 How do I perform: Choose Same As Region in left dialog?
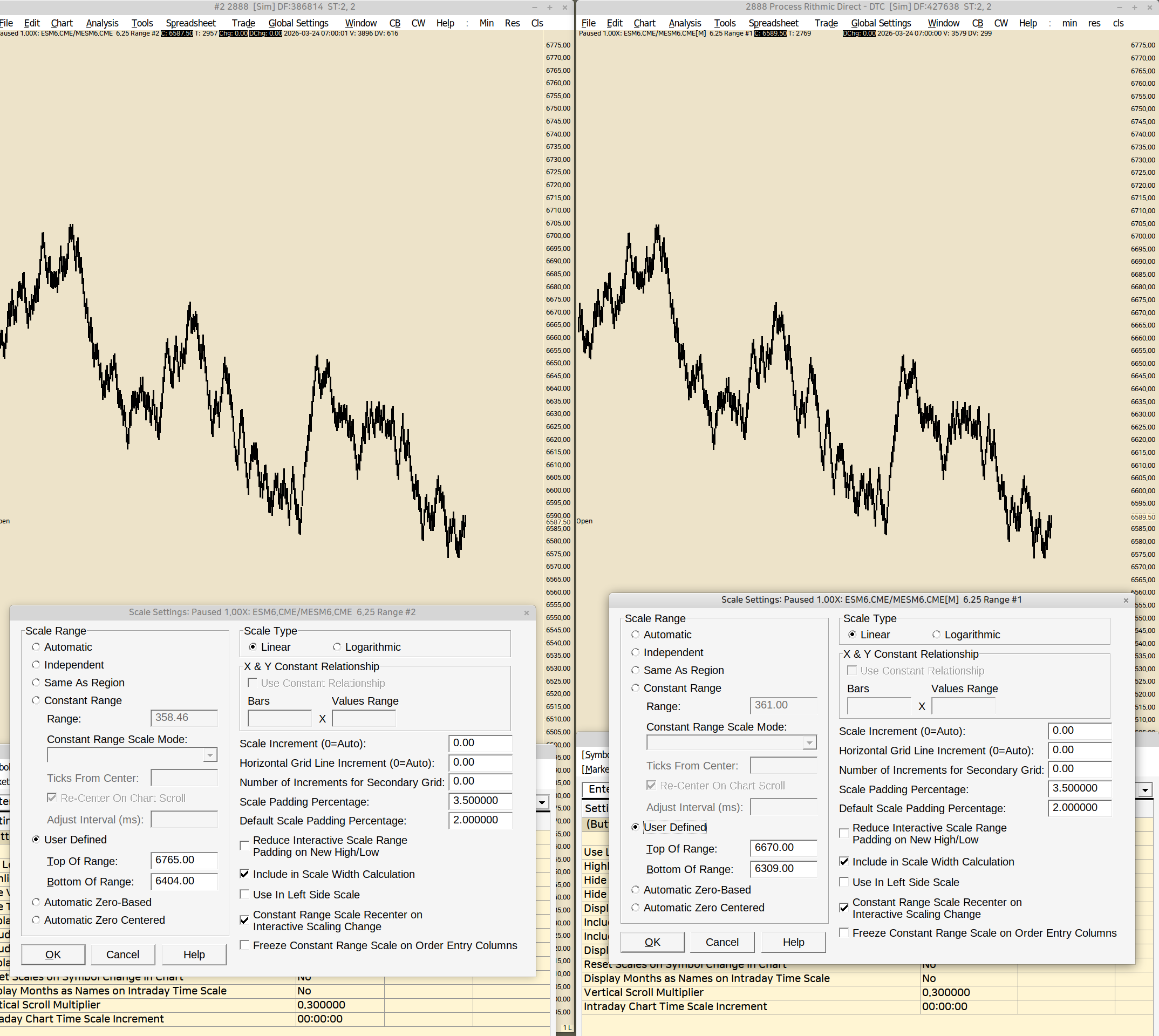[36, 682]
